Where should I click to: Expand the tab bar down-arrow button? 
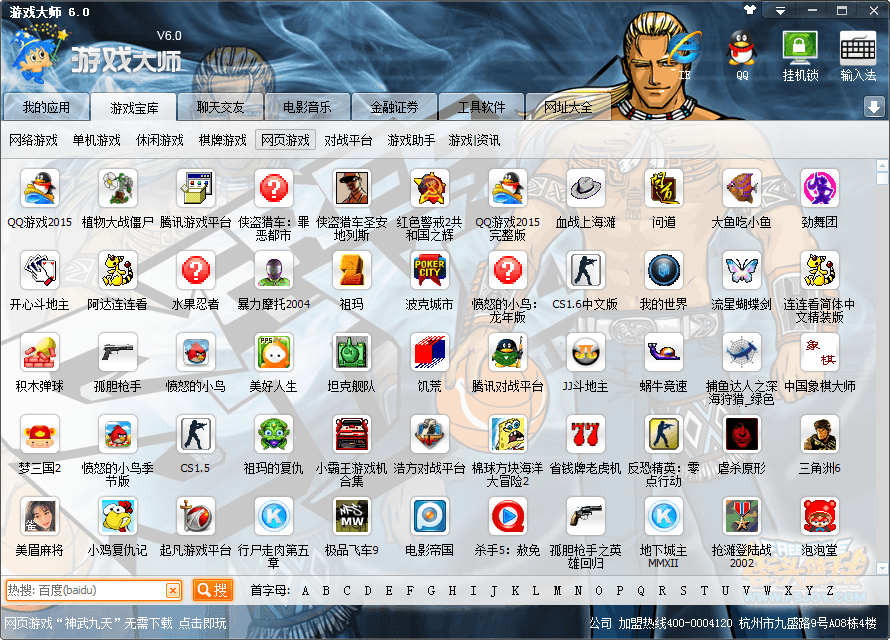[874, 106]
